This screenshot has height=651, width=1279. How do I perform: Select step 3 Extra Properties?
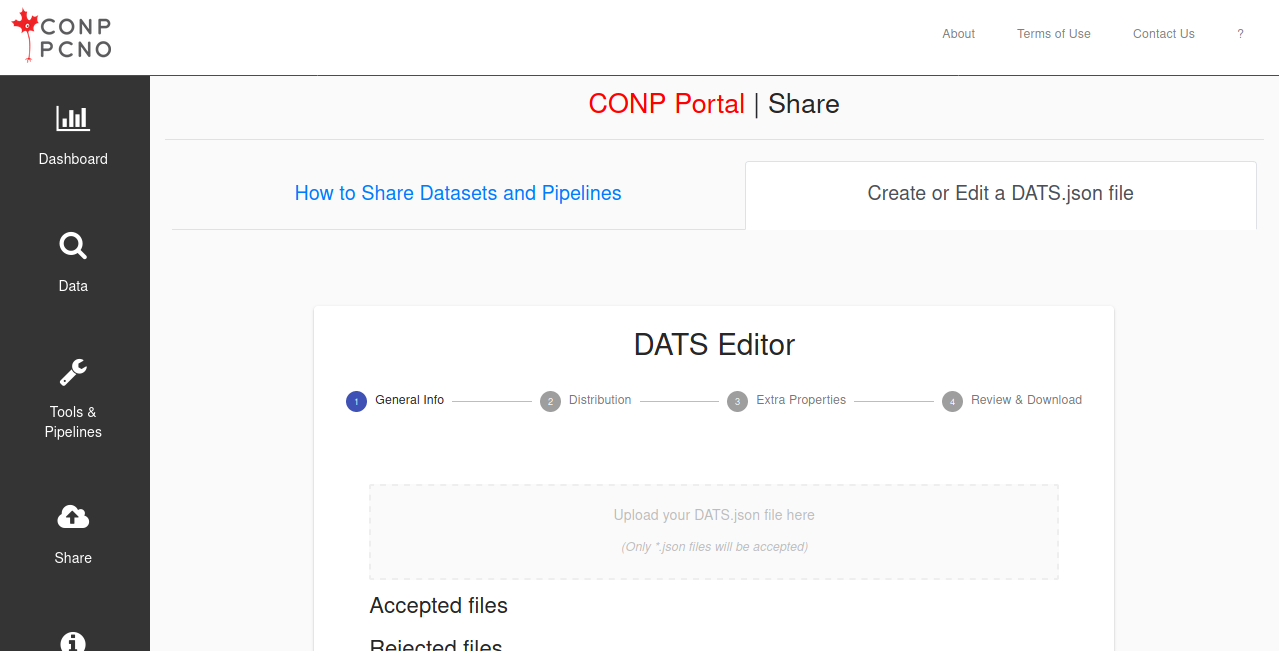(737, 401)
